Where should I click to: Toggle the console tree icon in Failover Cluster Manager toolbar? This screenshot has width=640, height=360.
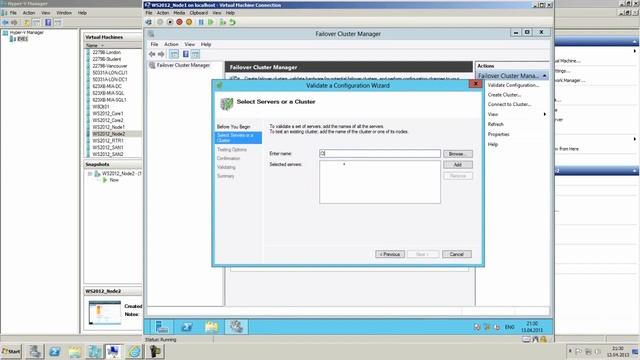click(x=174, y=54)
